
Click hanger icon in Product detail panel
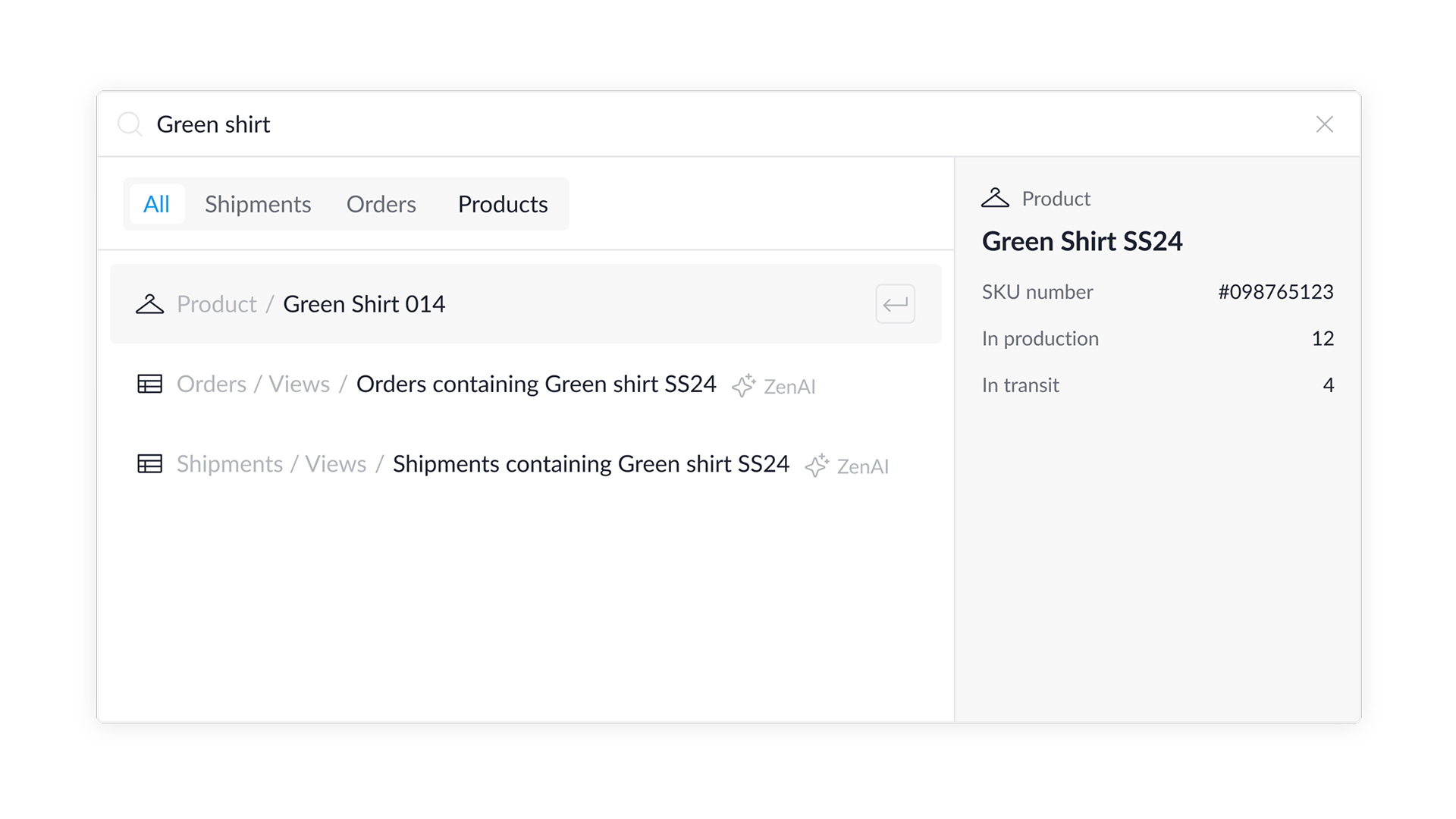[x=995, y=198]
